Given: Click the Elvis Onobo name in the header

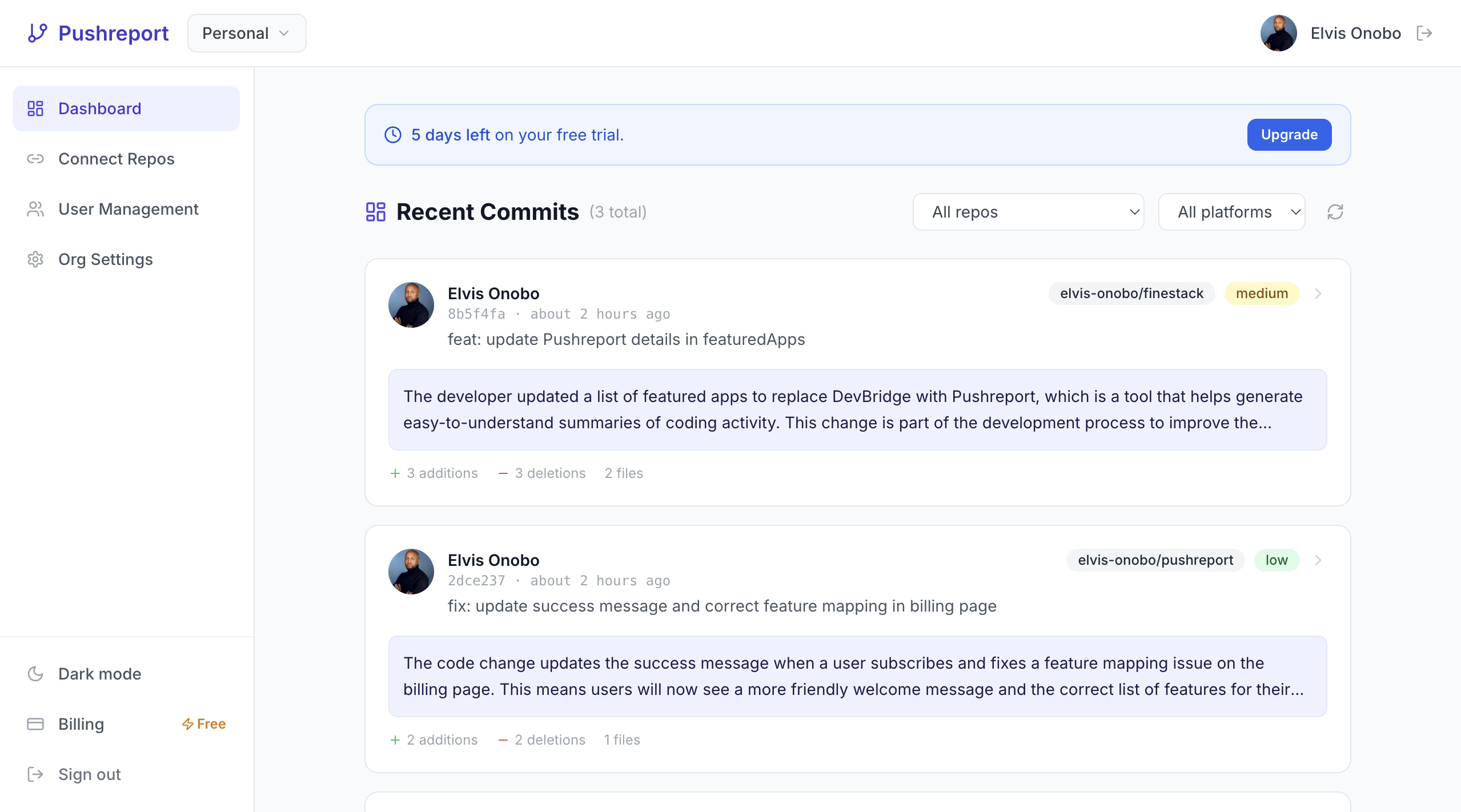Looking at the screenshot, I should pos(1355,33).
